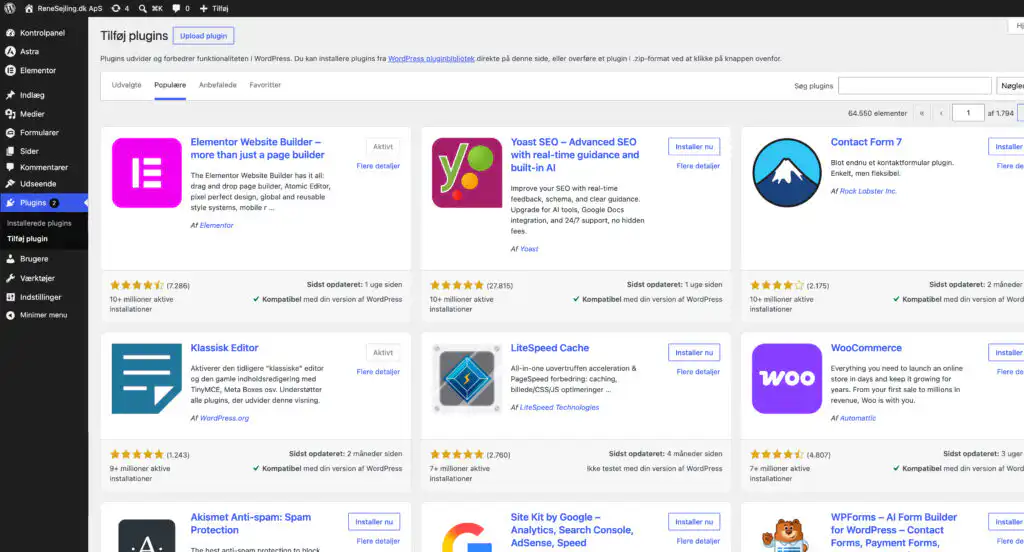This screenshot has height=552, width=1024.
Task: Click the WooCommerce woo logo
Action: pyautogui.click(x=787, y=379)
